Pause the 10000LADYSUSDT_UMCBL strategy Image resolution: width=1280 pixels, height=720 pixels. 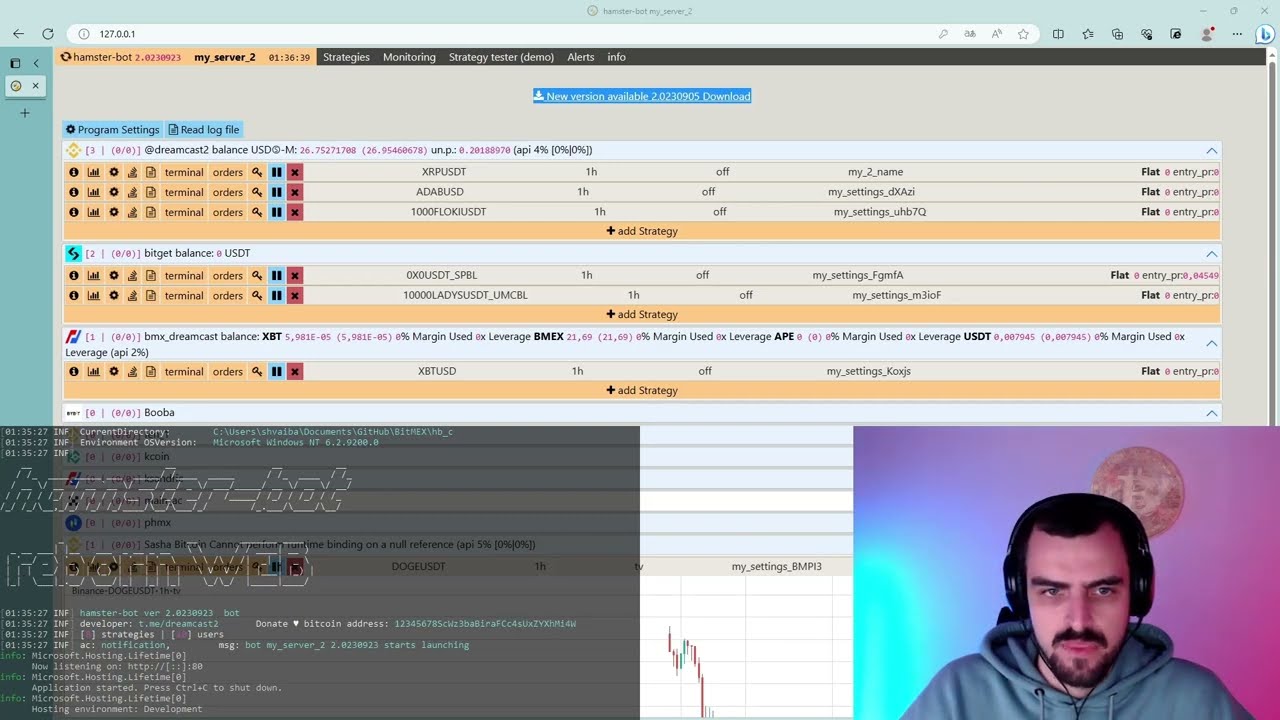276,295
